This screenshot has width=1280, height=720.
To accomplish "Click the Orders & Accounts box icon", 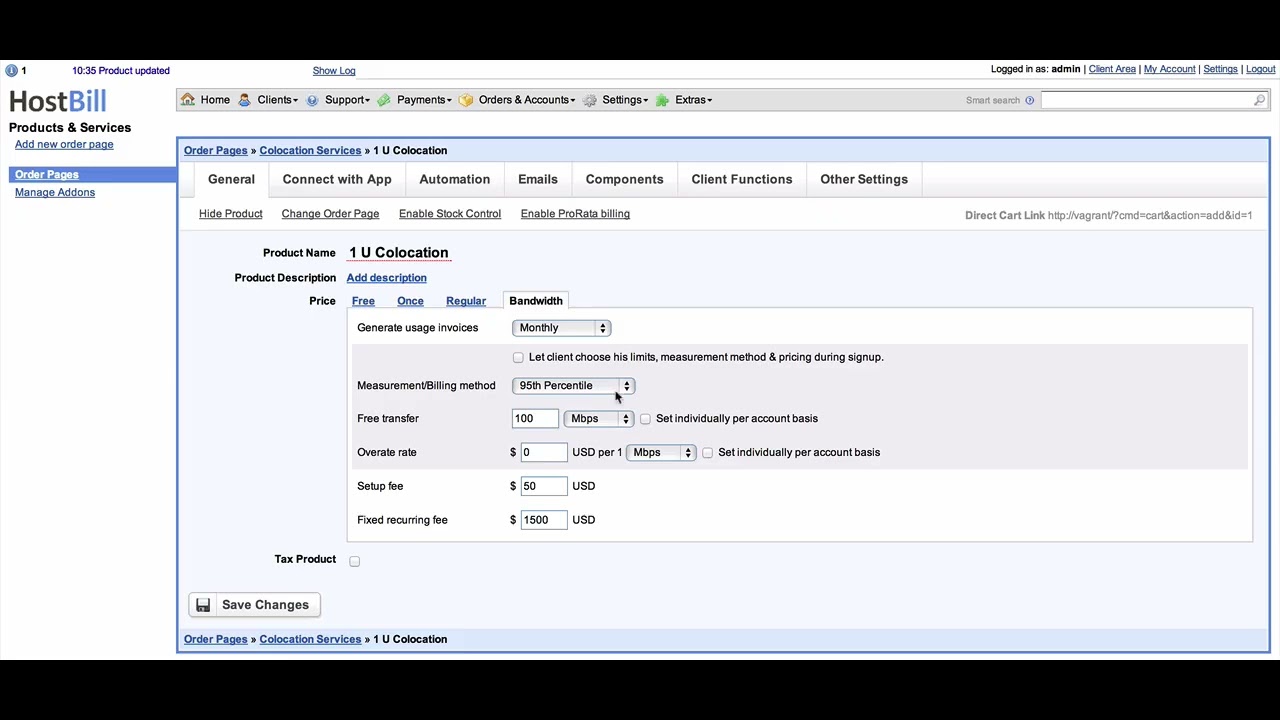I will click(465, 100).
